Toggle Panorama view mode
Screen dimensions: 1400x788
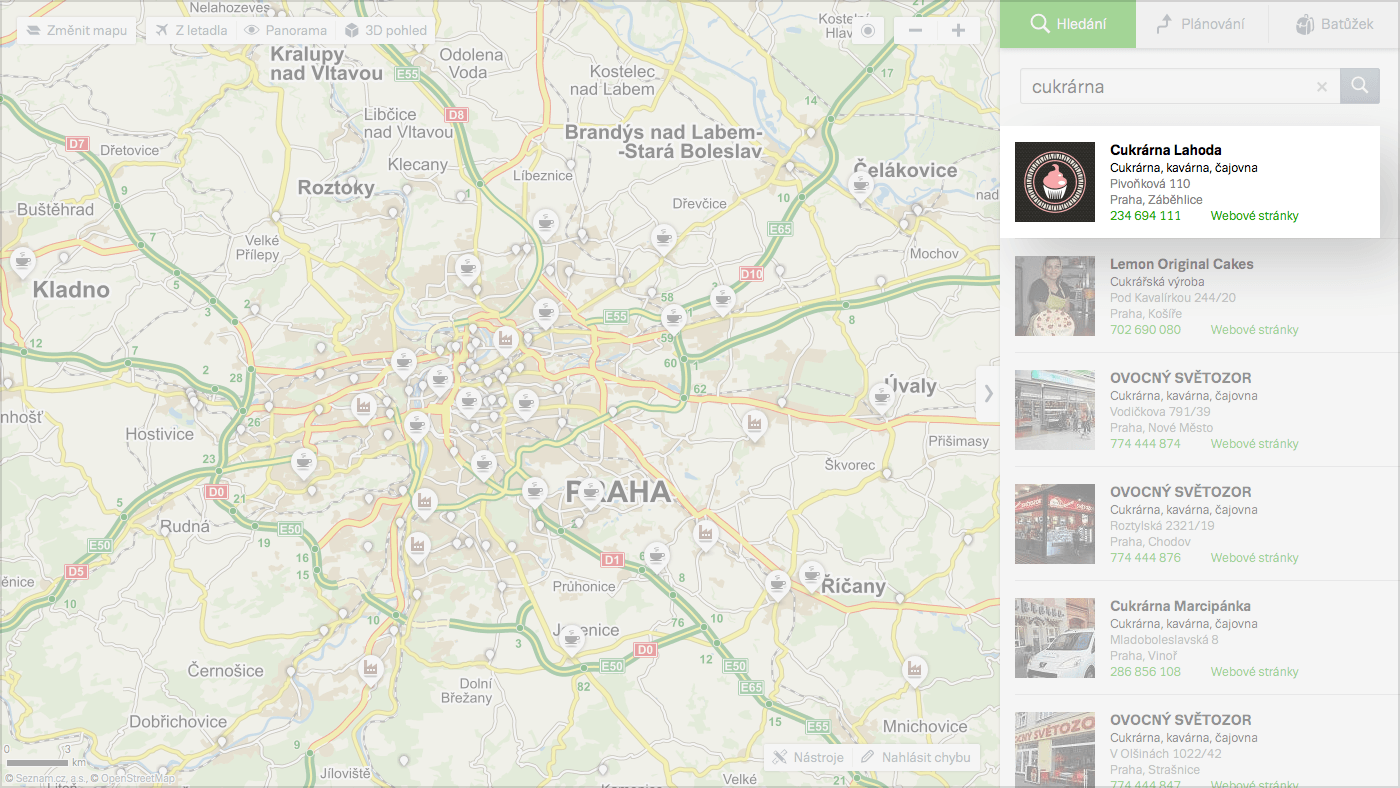pyautogui.click(x=285, y=30)
